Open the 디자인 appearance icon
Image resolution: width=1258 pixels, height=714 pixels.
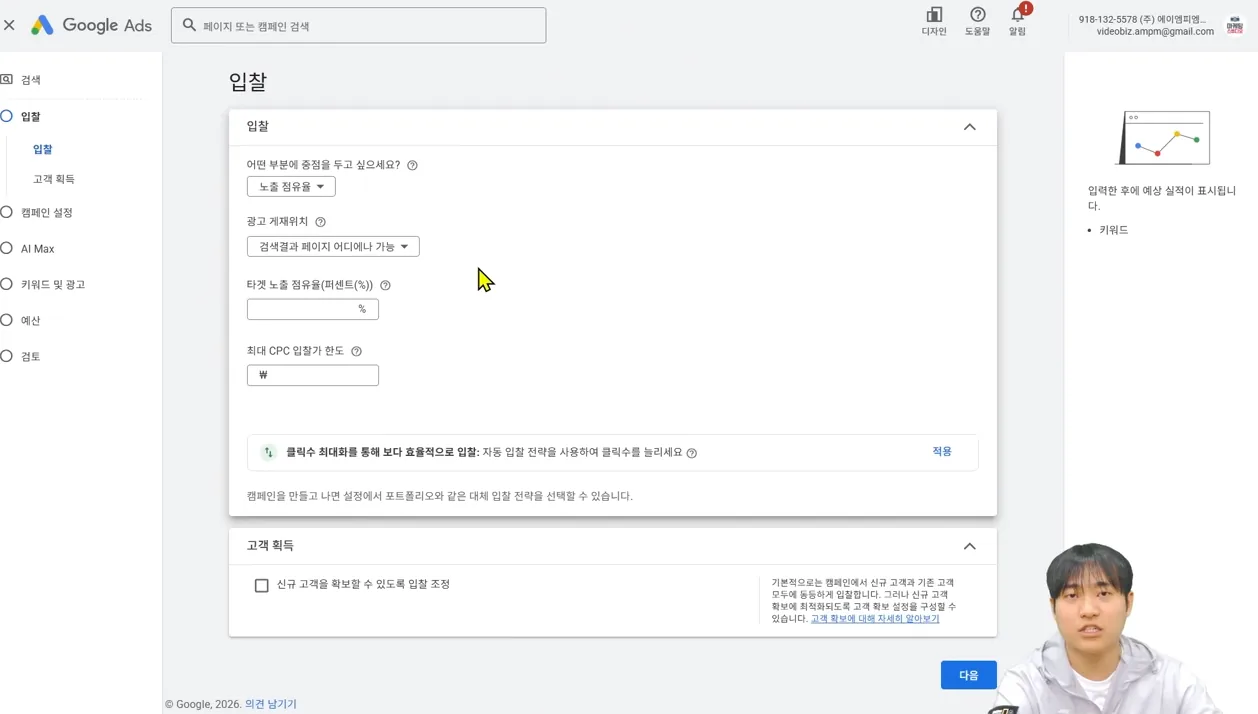[x=934, y=21]
